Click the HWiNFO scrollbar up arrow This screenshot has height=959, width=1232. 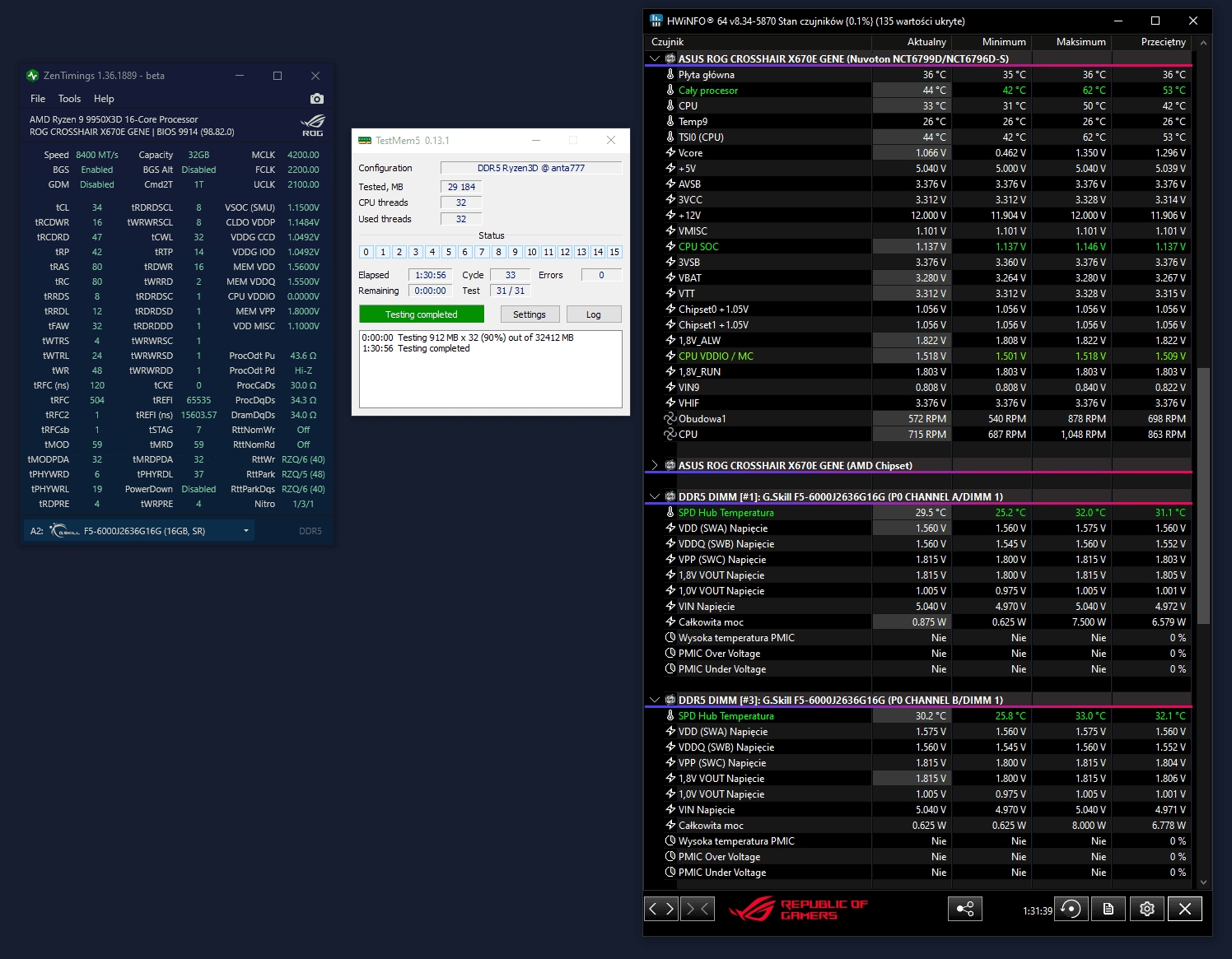click(1203, 42)
